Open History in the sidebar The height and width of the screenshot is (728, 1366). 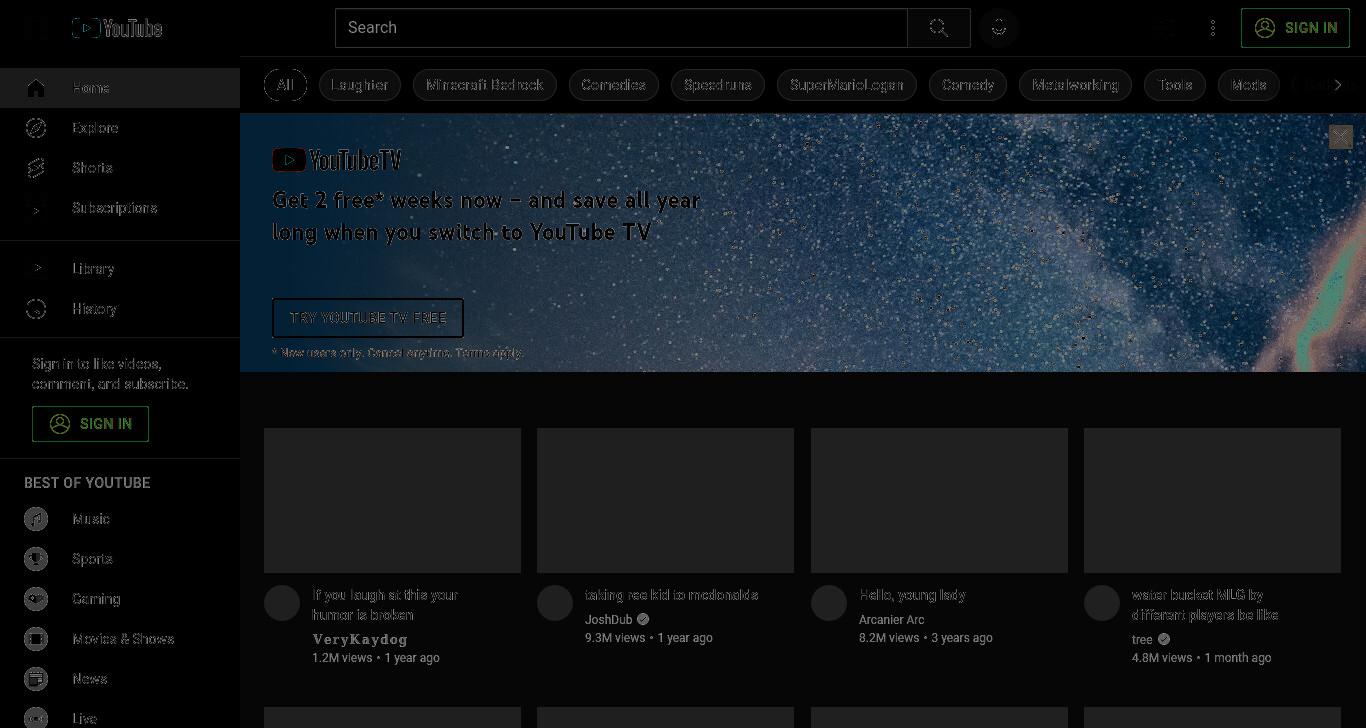[x=120, y=309]
